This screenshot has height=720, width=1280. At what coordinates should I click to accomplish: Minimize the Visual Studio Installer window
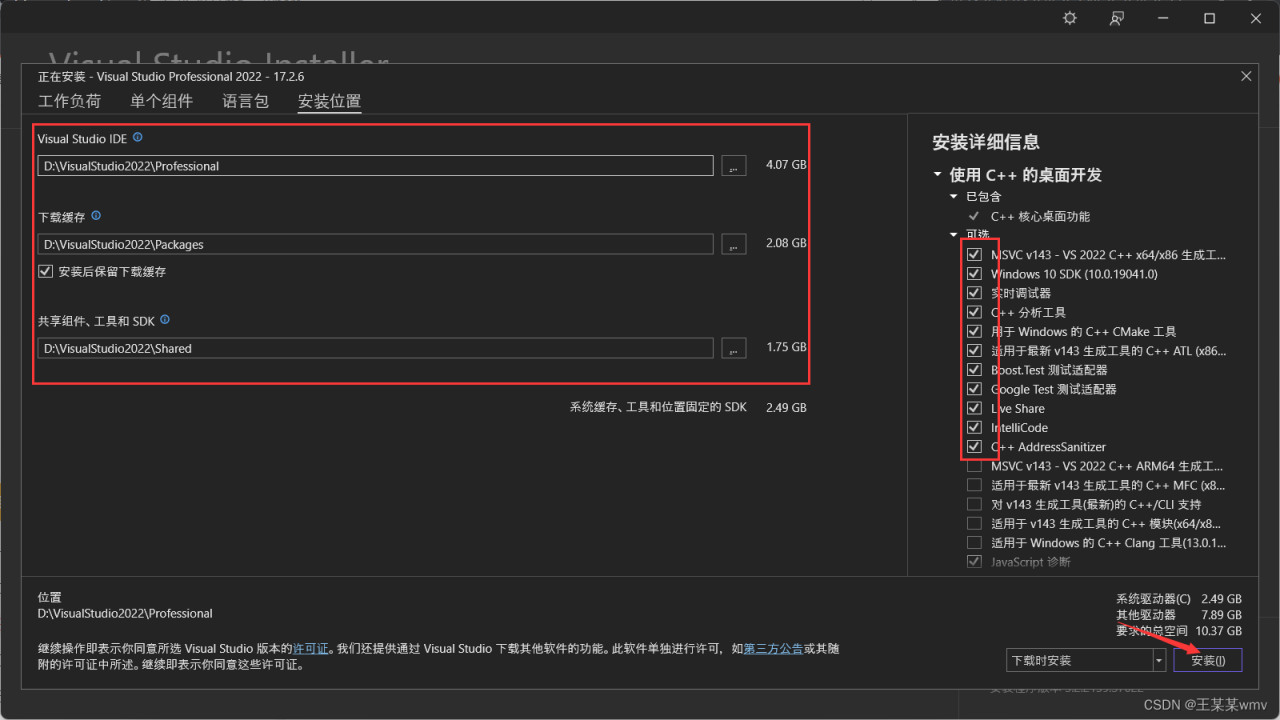tap(1164, 18)
